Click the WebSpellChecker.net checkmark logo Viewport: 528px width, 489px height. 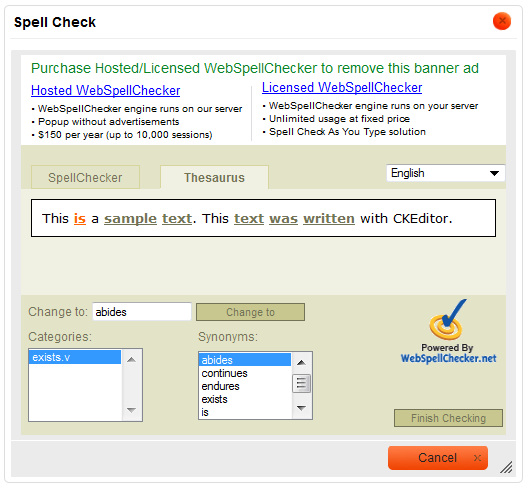click(448, 320)
